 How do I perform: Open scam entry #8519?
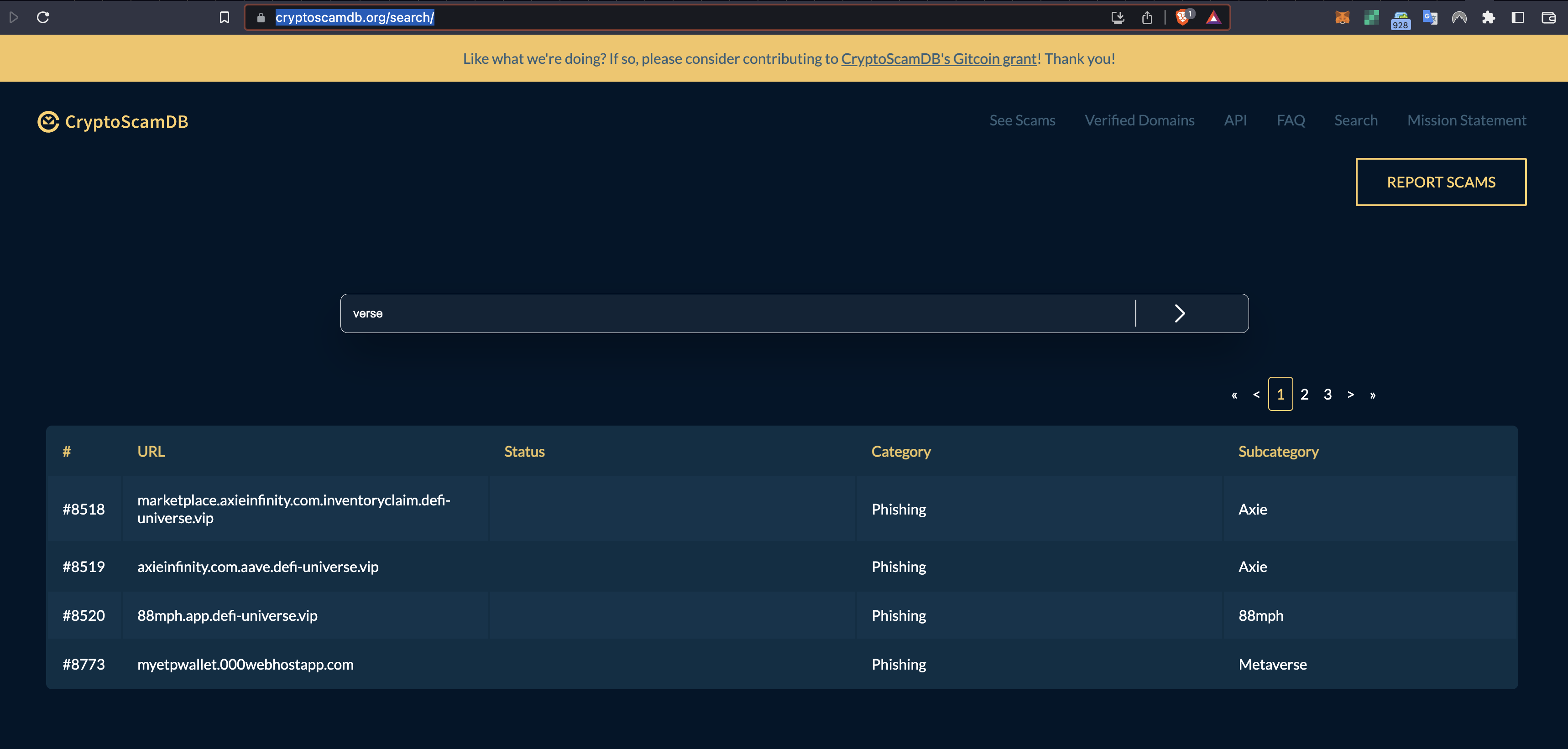click(84, 567)
